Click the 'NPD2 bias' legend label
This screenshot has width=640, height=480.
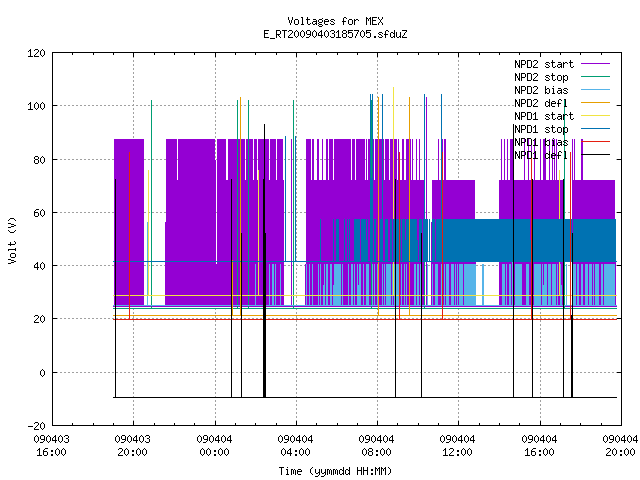click(541, 90)
